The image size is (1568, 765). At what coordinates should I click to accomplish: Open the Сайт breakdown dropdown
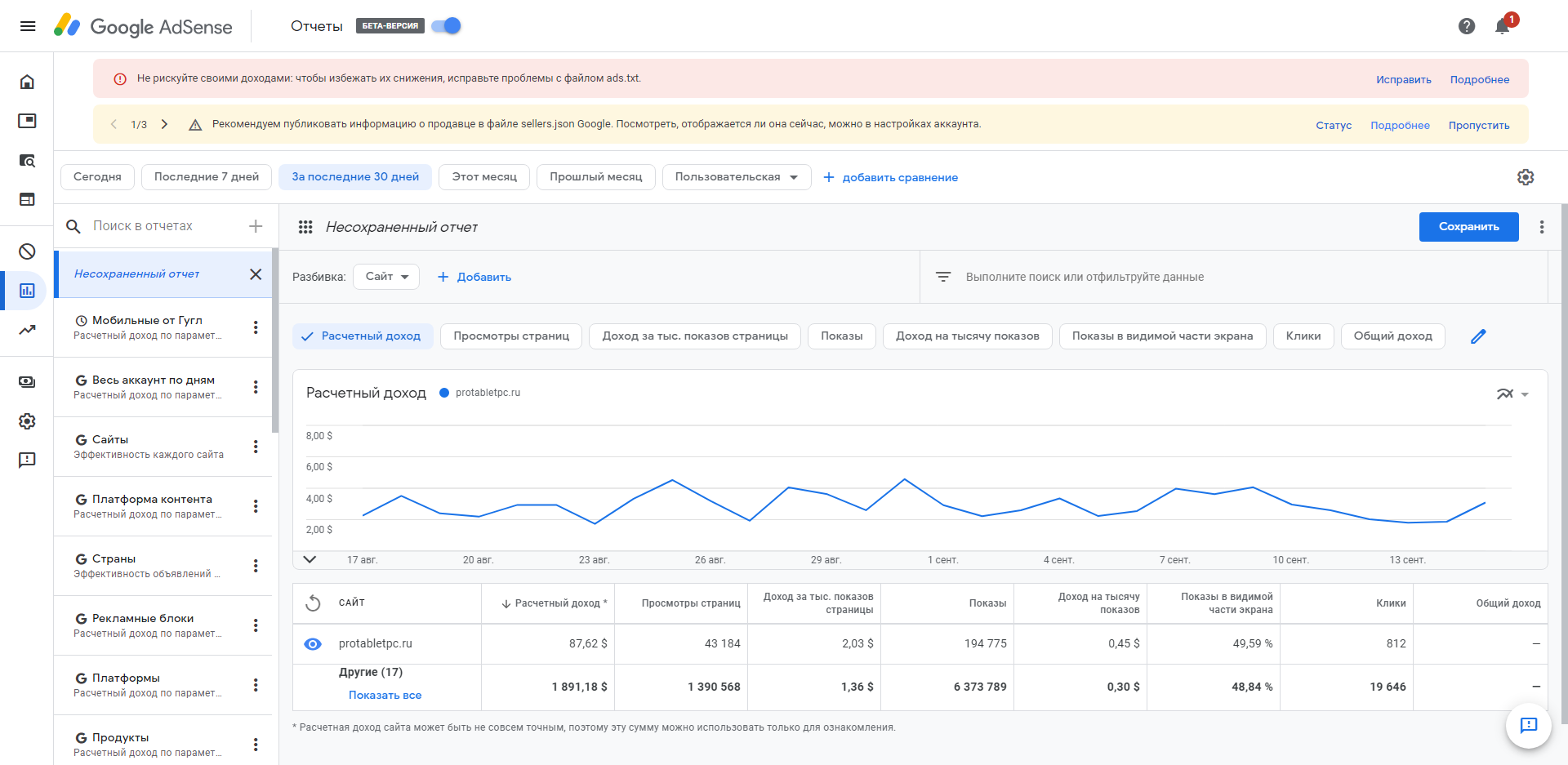[x=386, y=277]
